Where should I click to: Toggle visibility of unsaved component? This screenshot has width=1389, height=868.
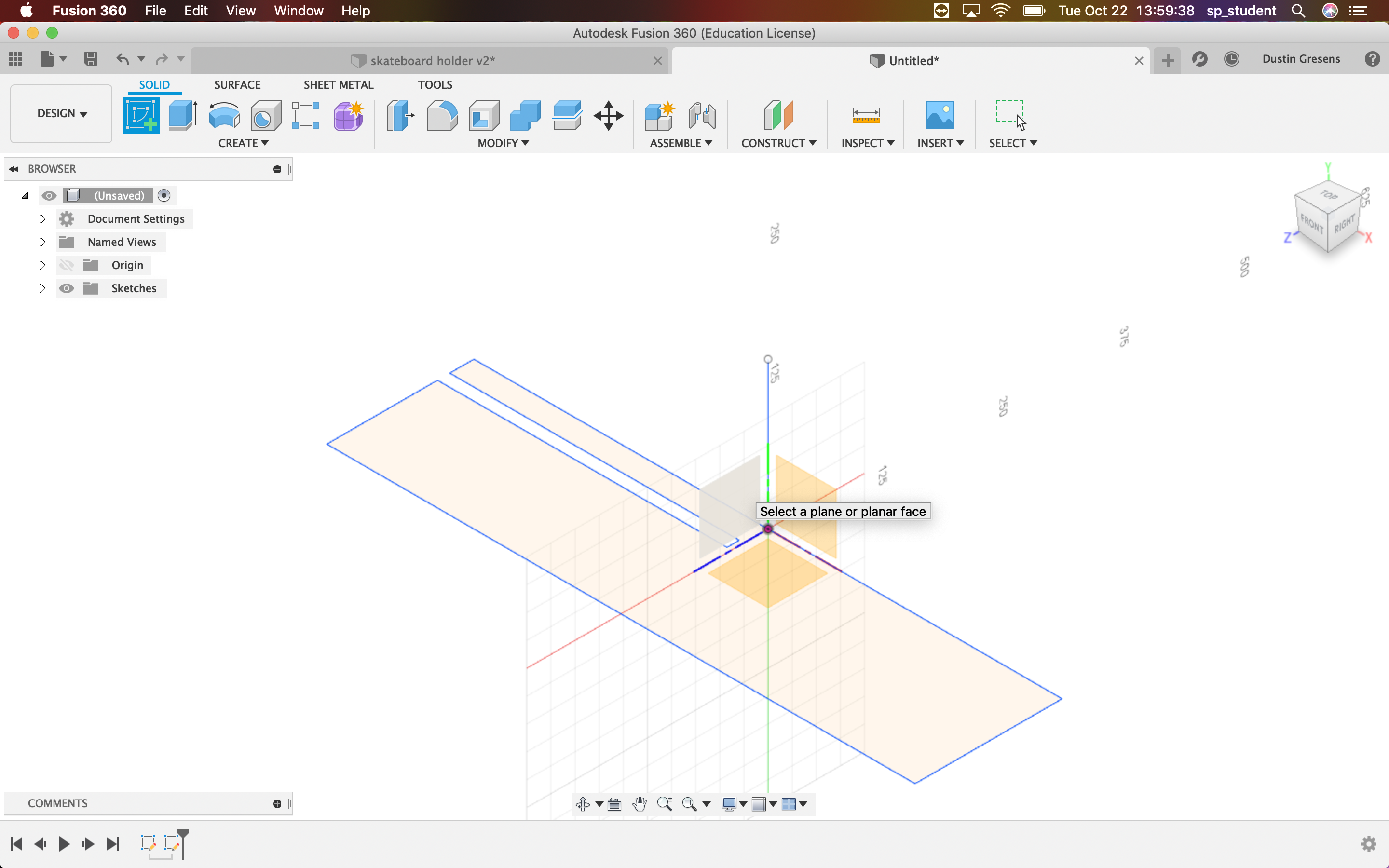[49, 195]
